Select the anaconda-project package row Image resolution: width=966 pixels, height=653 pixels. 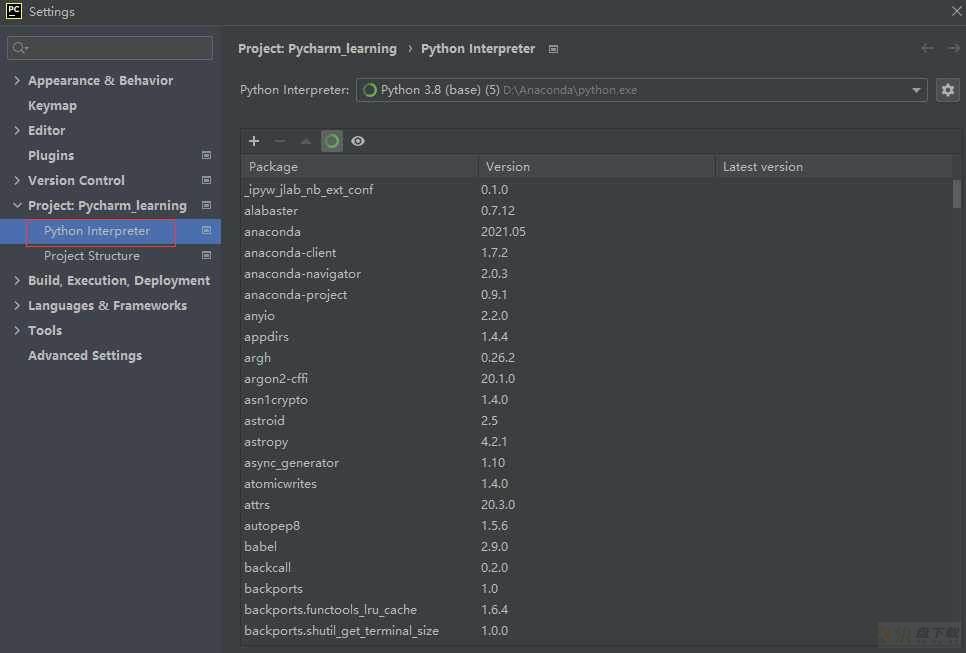click(596, 294)
